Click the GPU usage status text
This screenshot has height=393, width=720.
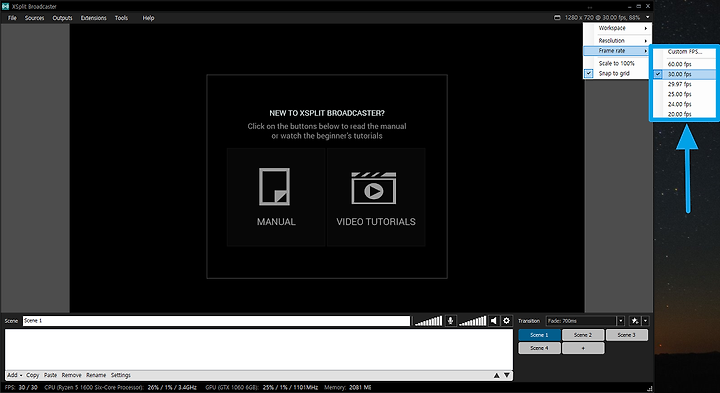tap(262, 387)
